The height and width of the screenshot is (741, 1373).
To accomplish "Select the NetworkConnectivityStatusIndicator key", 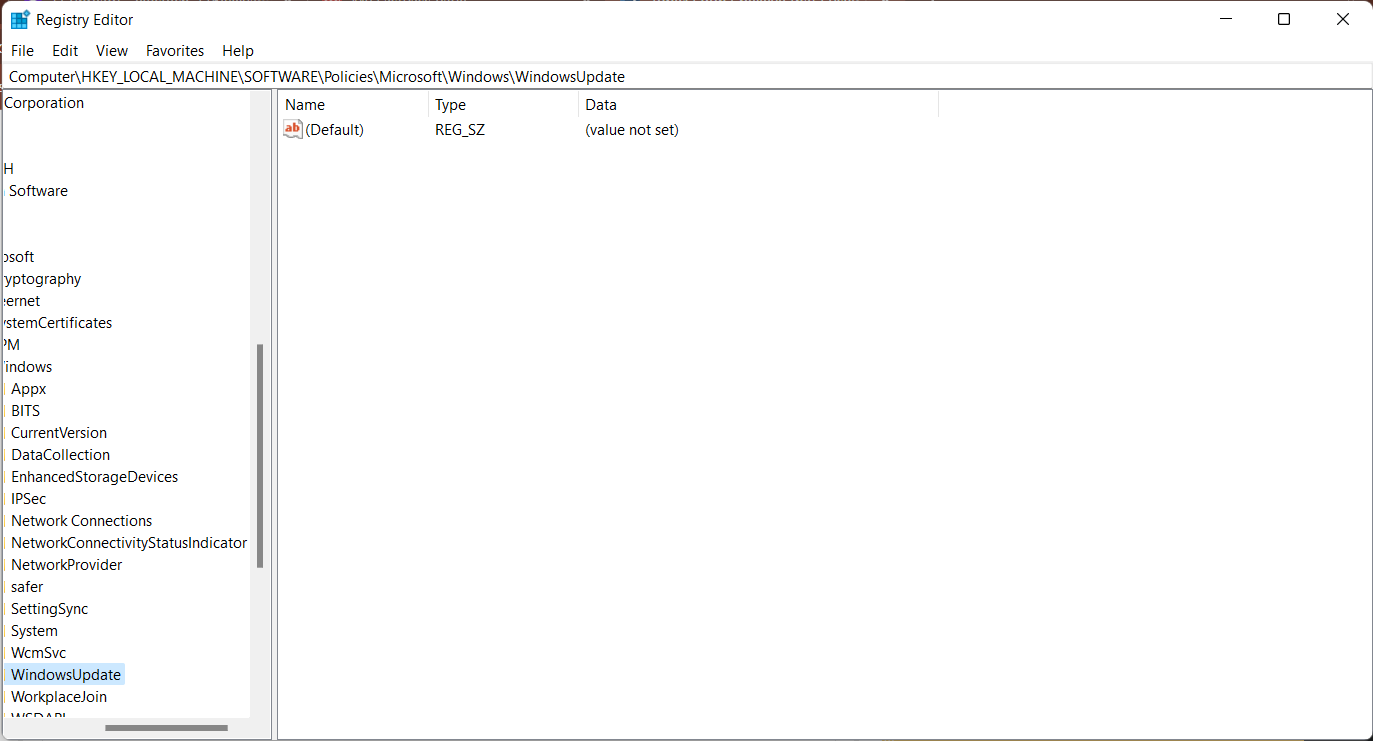I will tap(129, 543).
